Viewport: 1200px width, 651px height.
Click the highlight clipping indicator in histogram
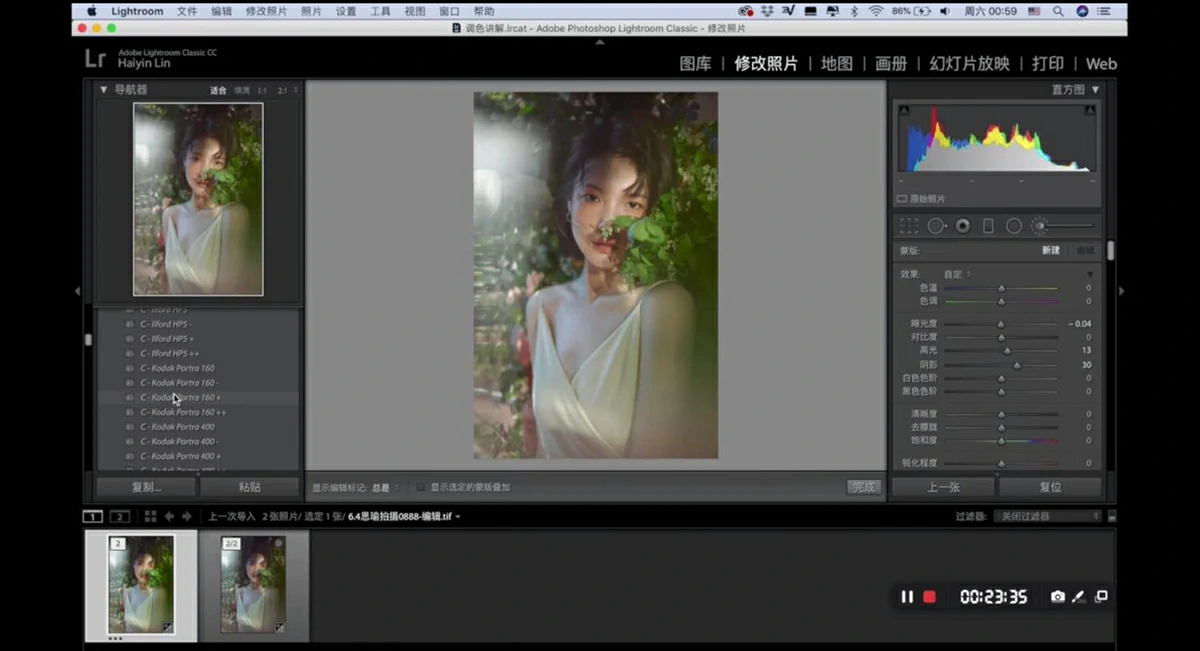(1089, 110)
